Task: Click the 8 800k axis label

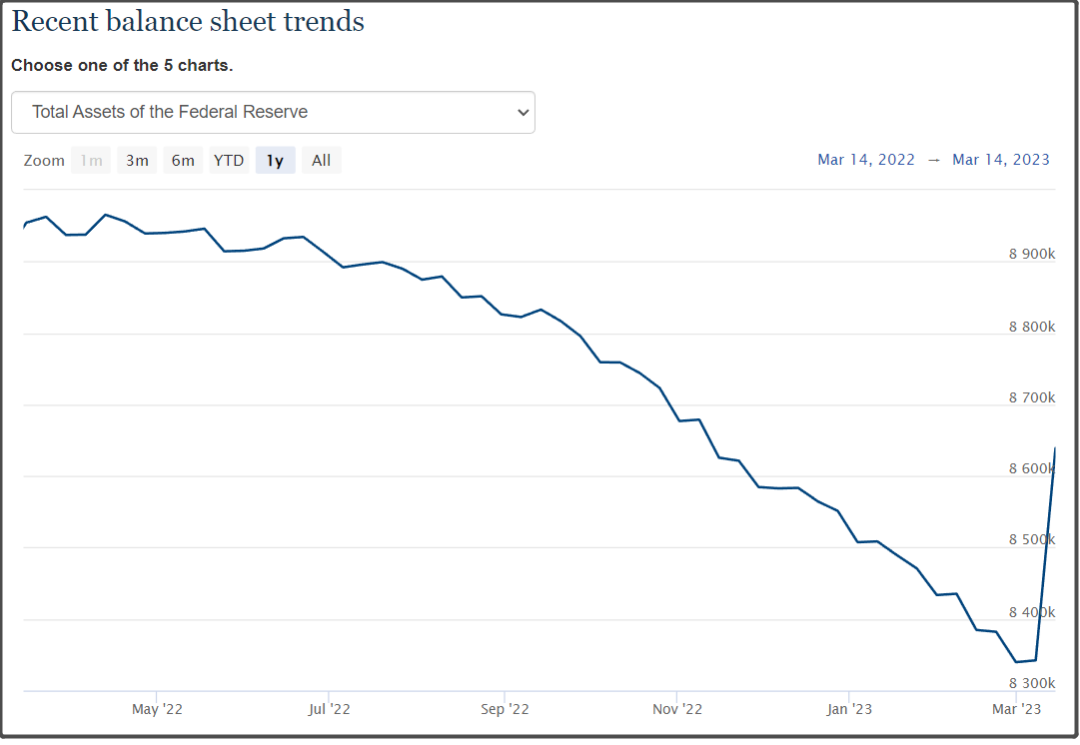Action: click(1032, 327)
